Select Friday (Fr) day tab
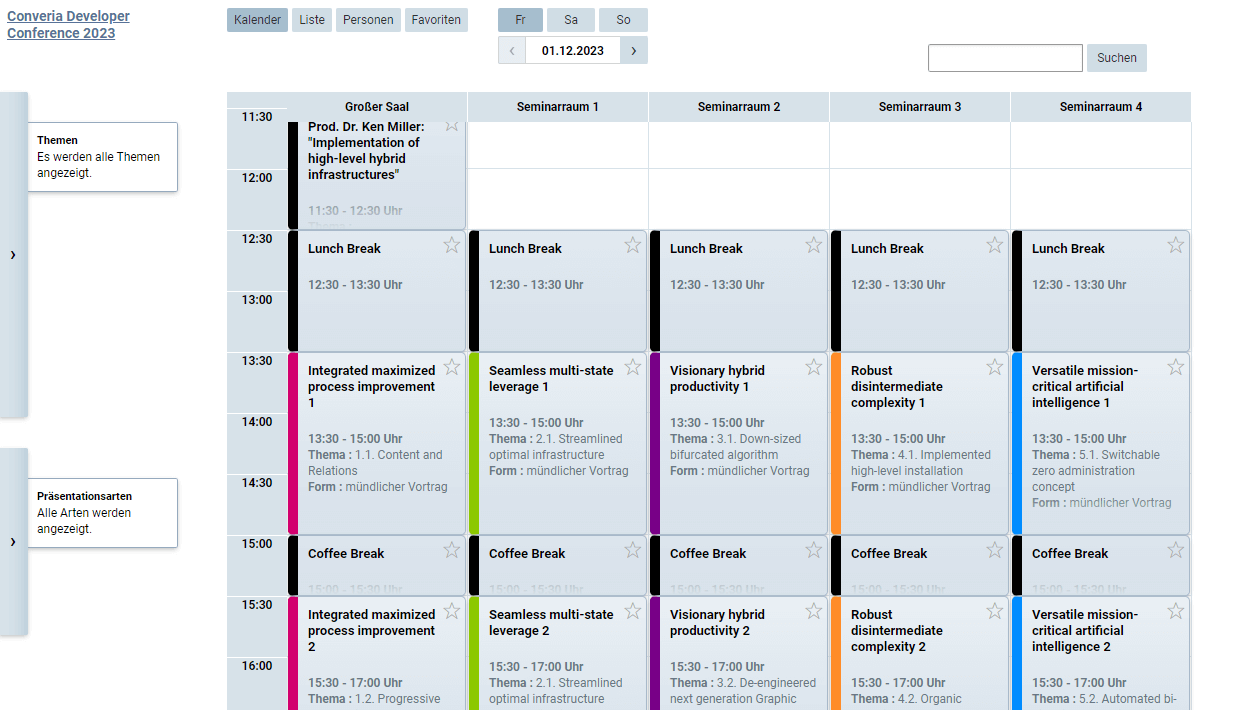Viewport: 1256px width, 710px height. pyautogui.click(x=520, y=20)
